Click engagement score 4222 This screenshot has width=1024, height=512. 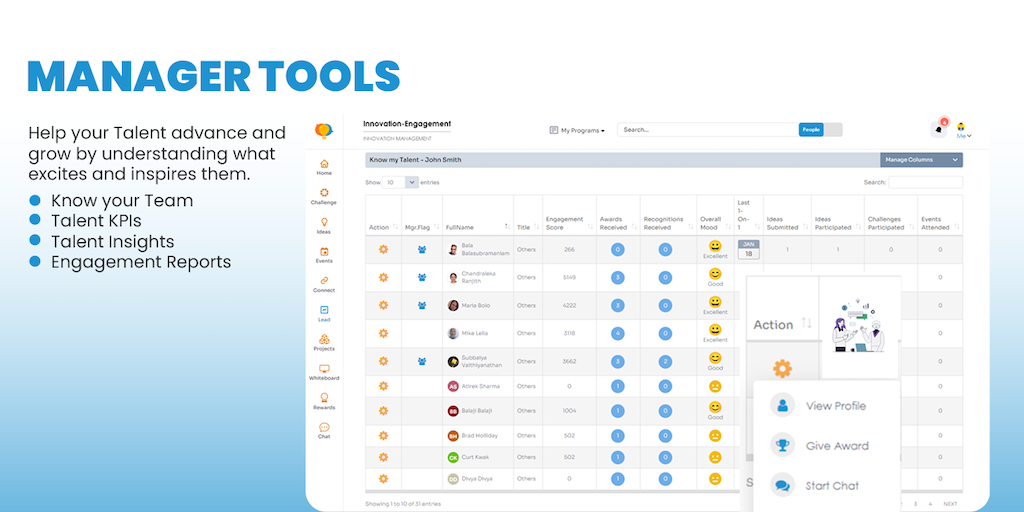[x=569, y=306]
